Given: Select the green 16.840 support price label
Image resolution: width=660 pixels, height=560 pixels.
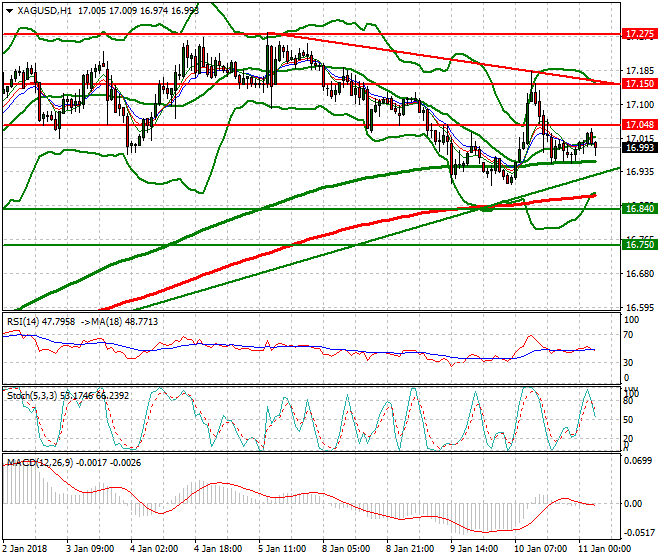Looking at the screenshot, I should (x=638, y=208).
